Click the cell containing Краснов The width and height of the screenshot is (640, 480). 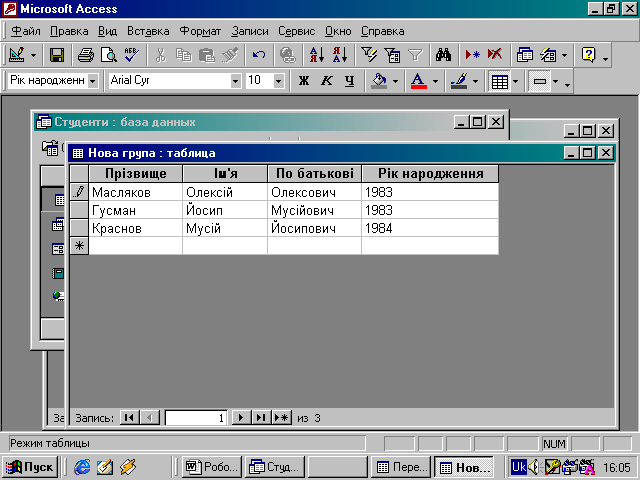(136, 228)
